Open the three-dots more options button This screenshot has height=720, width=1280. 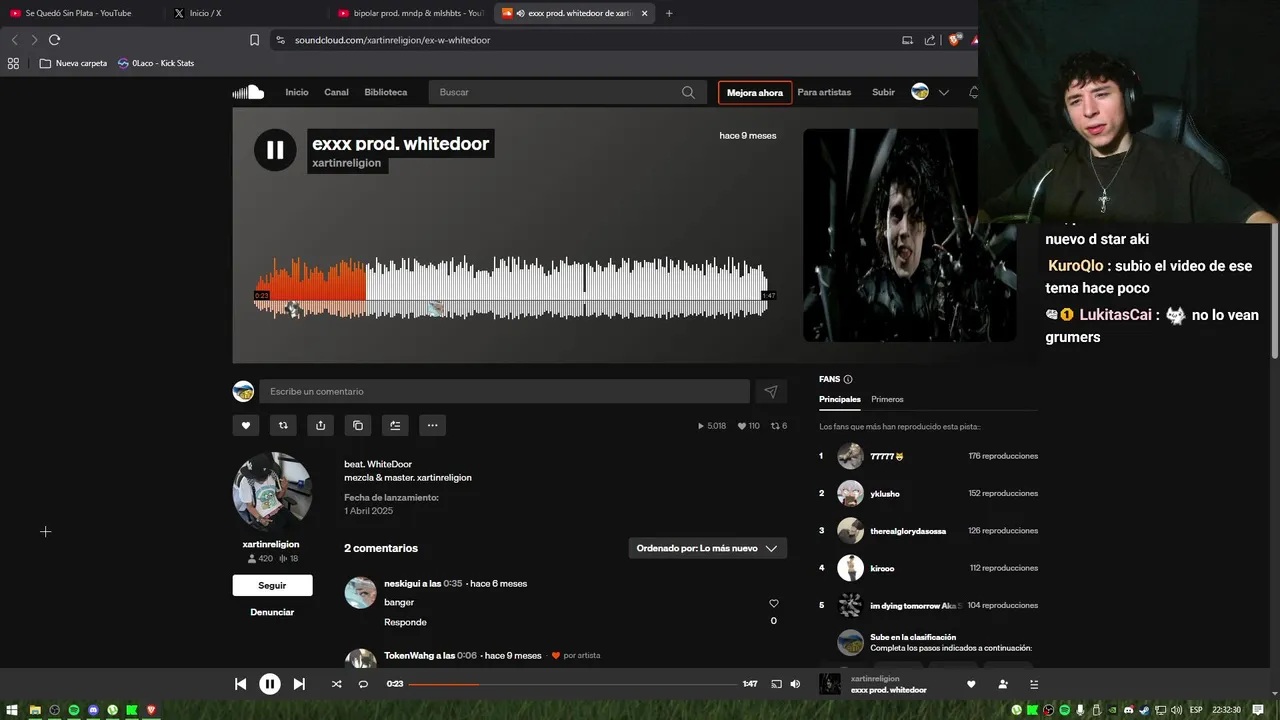pos(432,425)
